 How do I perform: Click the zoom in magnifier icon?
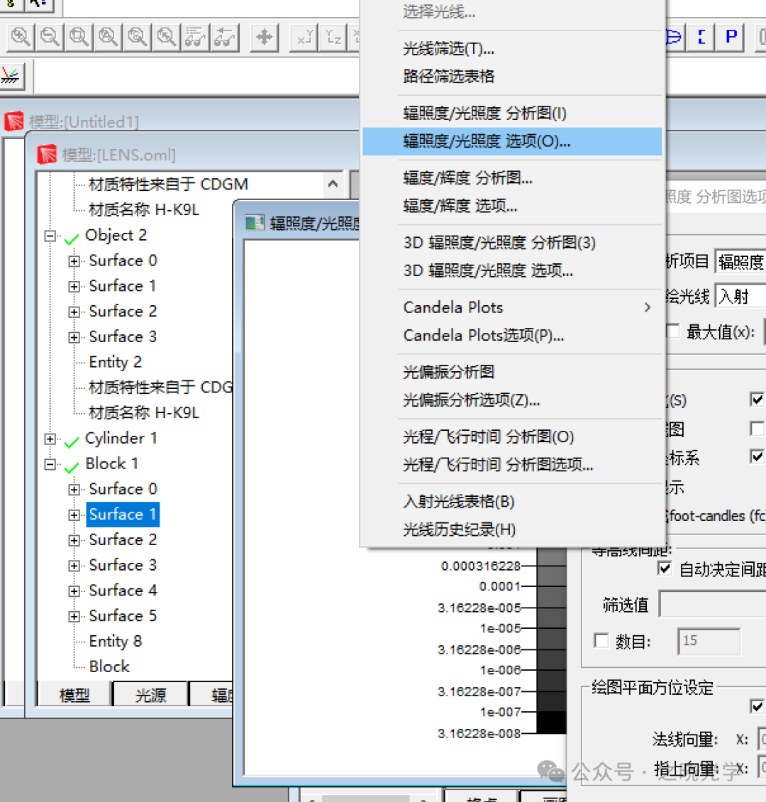(20, 37)
